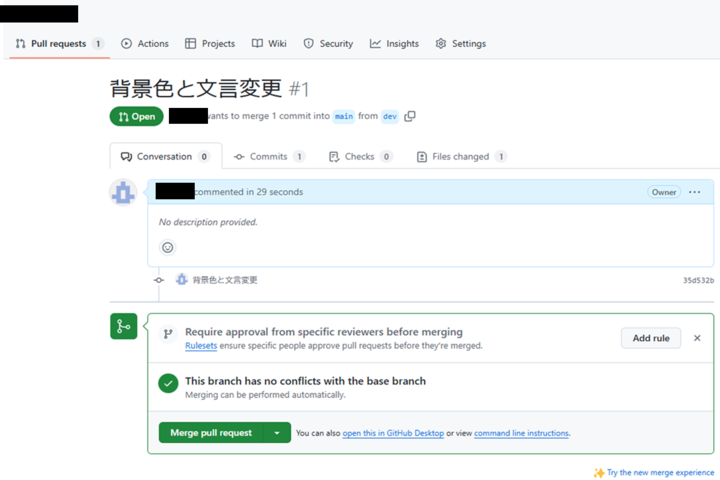Screen dimensions: 720x480
Task: Open the Rulesets link
Action: [x=201, y=345]
